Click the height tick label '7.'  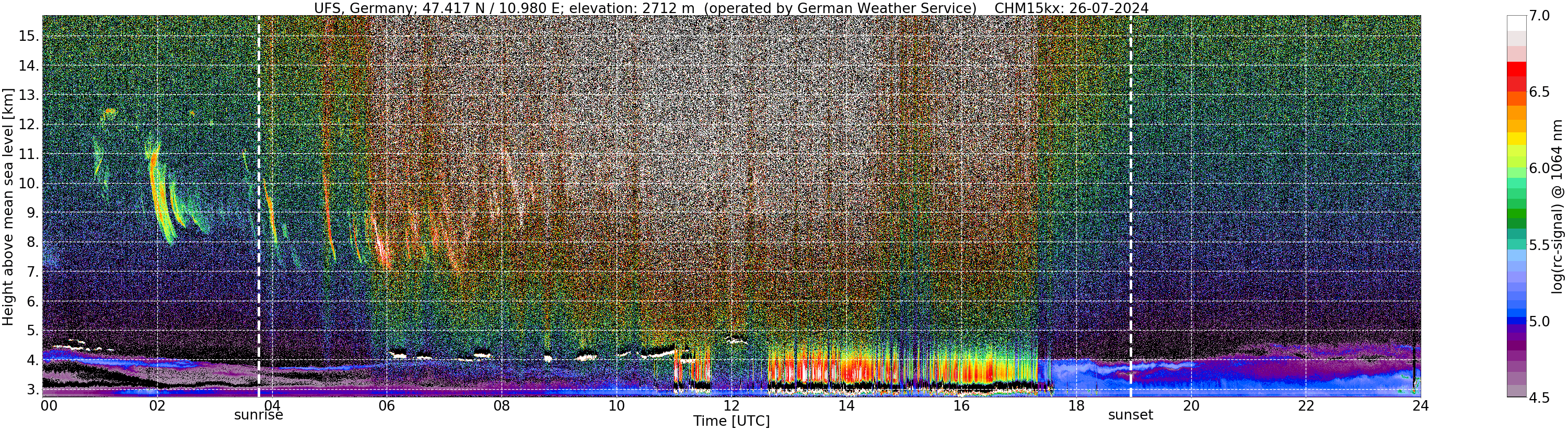pos(33,272)
